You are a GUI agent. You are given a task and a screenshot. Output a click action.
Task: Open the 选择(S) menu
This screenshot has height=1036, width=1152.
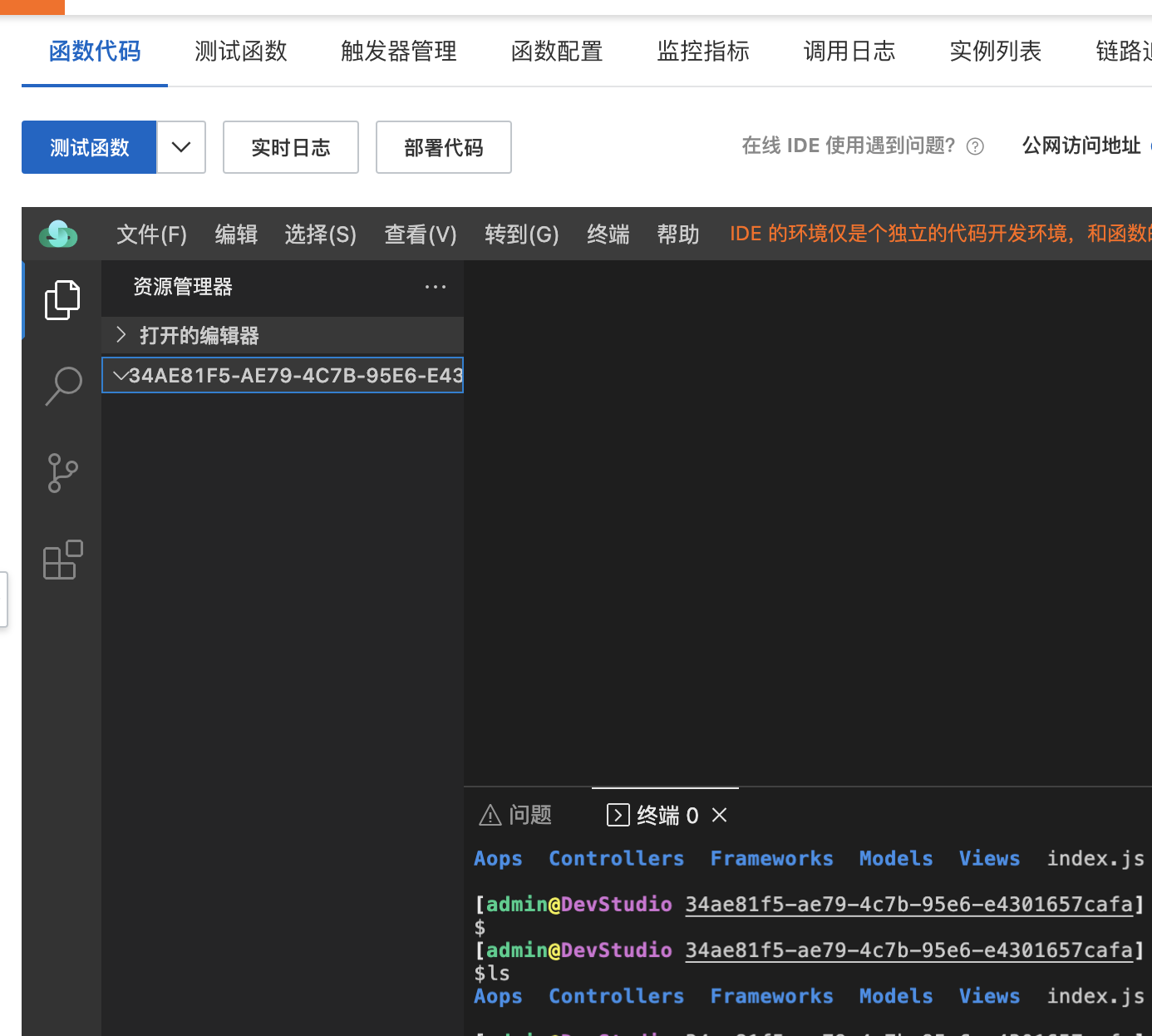pos(321,234)
